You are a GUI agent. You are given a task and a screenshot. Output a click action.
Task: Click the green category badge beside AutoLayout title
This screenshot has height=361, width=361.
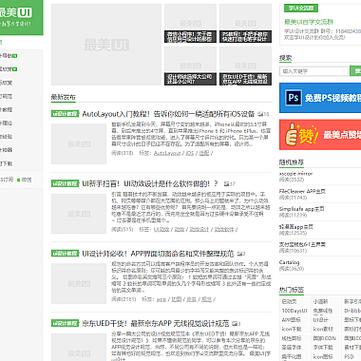(x=65, y=114)
